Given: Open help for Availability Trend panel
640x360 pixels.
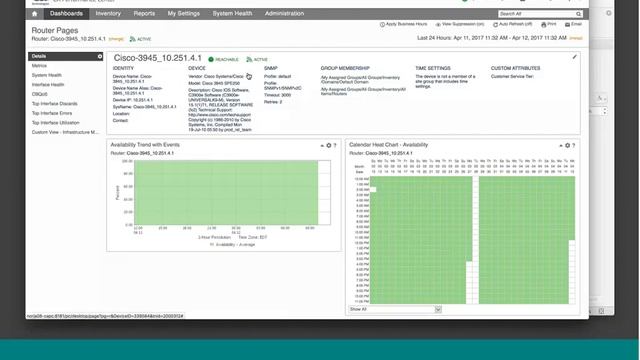Looking at the screenshot, I should click(x=335, y=145).
